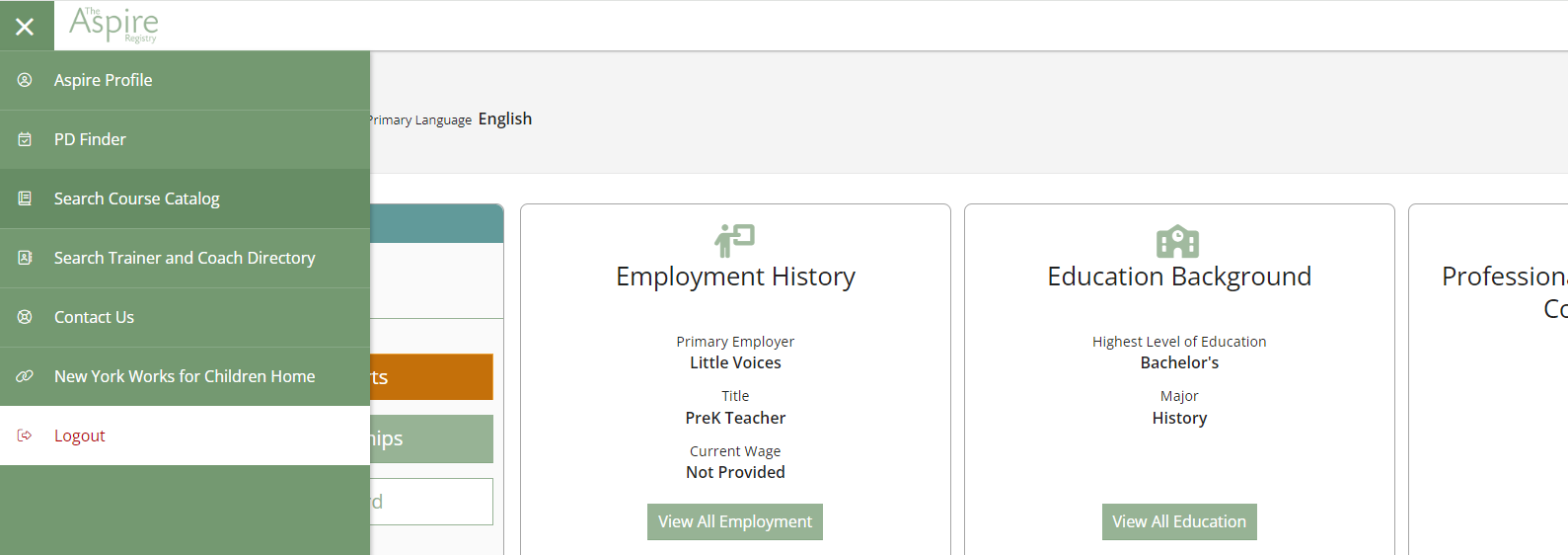Click the Trainer and Coach Directory icon

(x=25, y=258)
